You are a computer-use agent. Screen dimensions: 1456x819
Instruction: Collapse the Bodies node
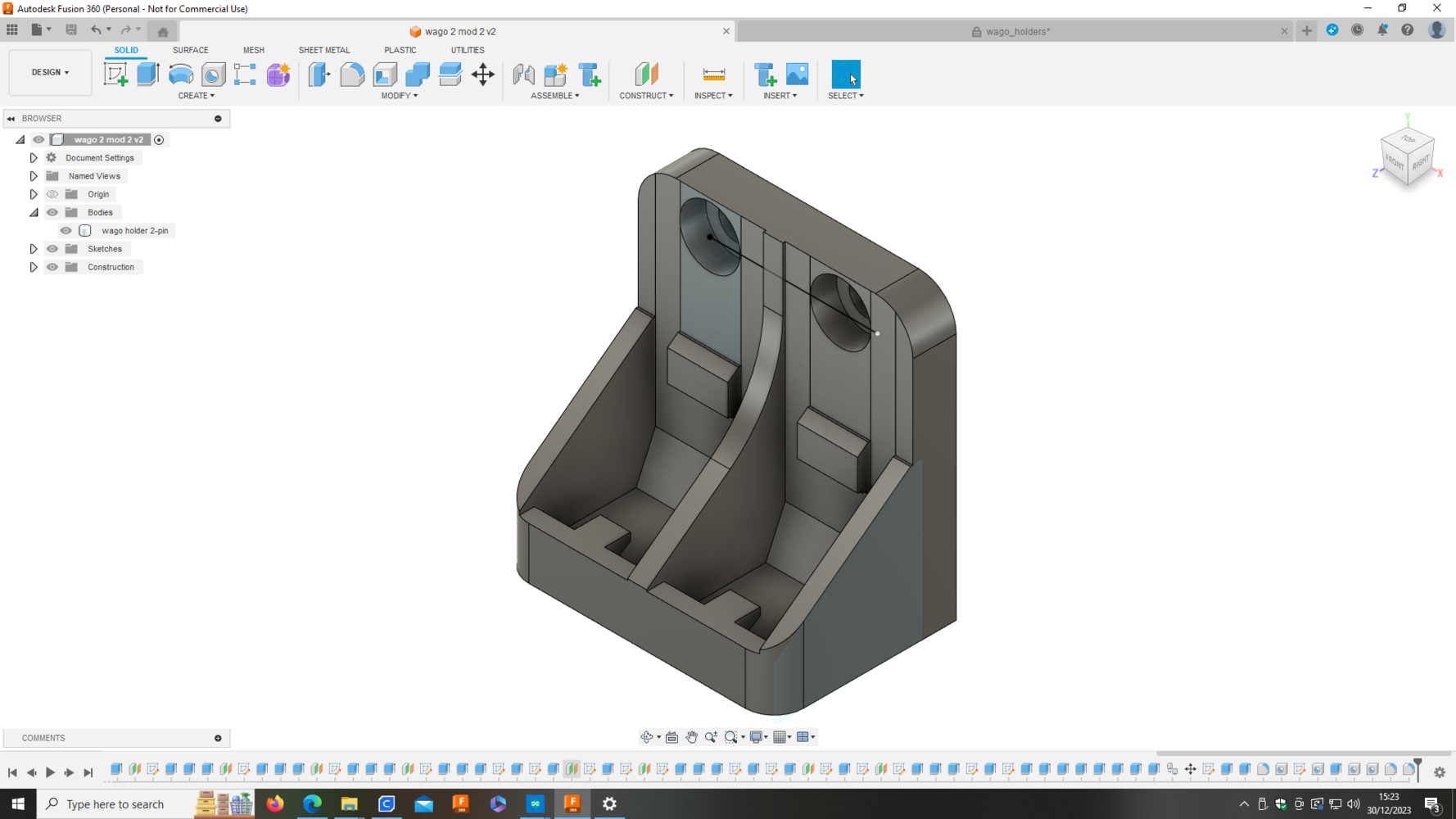coord(34,212)
